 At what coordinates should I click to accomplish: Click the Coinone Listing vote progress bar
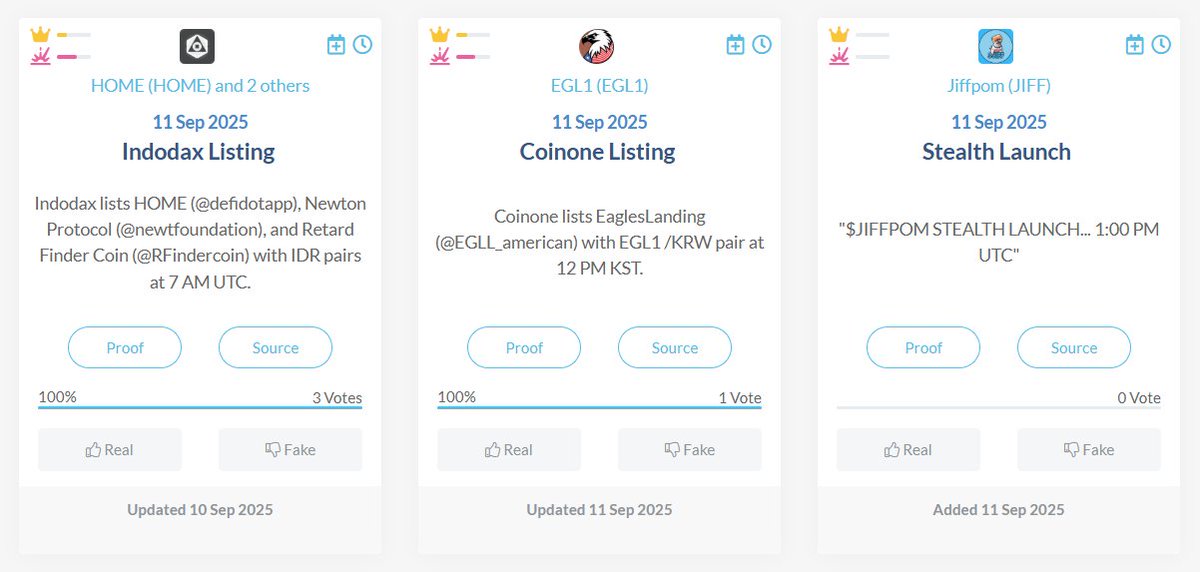coord(599,407)
